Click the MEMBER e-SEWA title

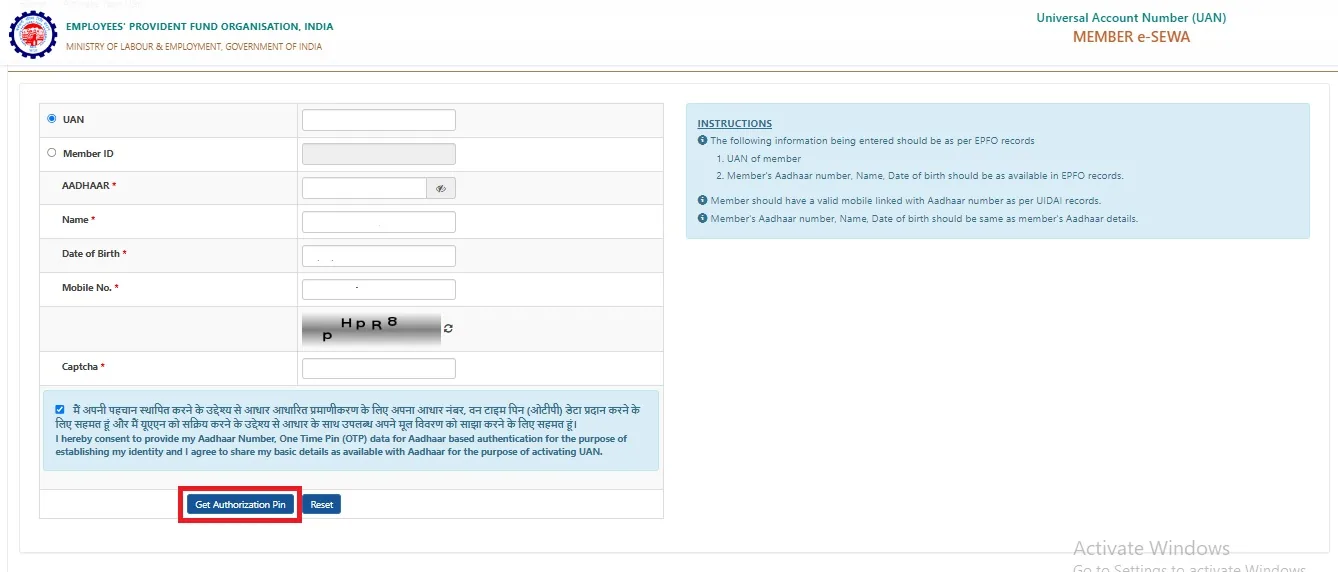point(1131,37)
